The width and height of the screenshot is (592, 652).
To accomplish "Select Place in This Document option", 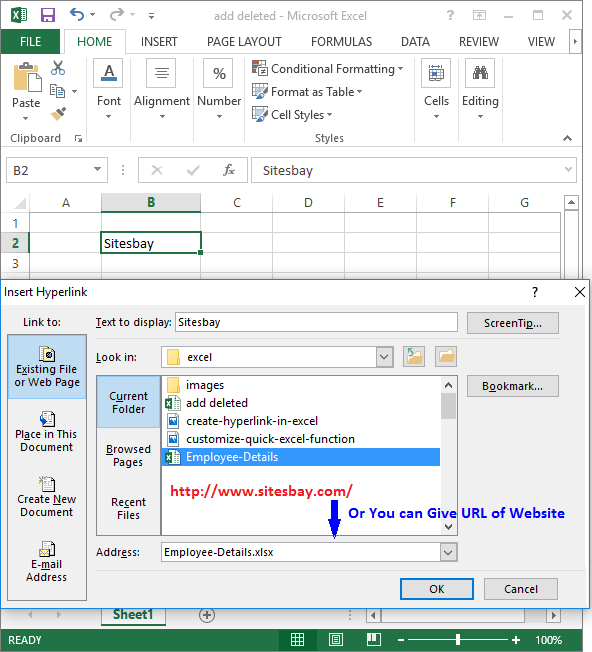I will click(x=47, y=432).
